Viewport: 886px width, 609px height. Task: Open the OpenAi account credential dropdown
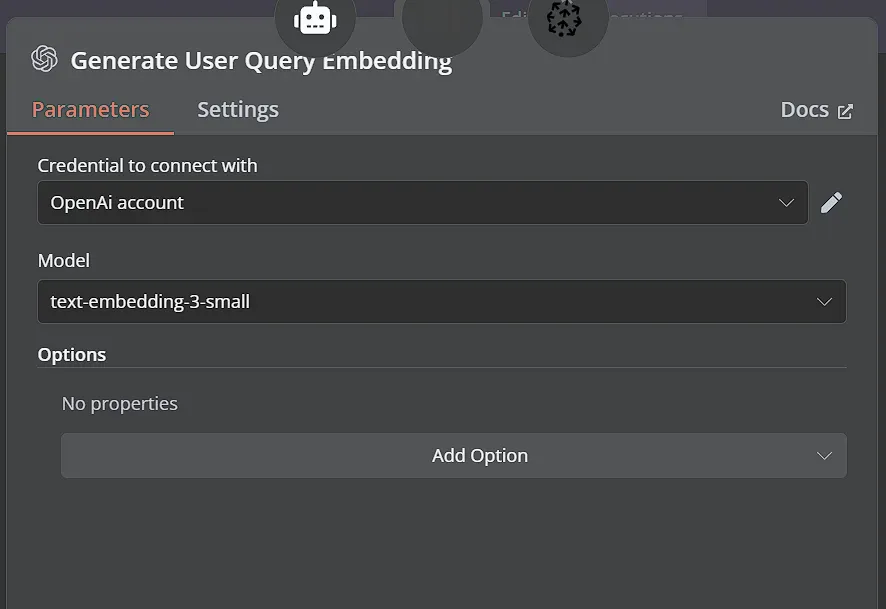coord(420,202)
